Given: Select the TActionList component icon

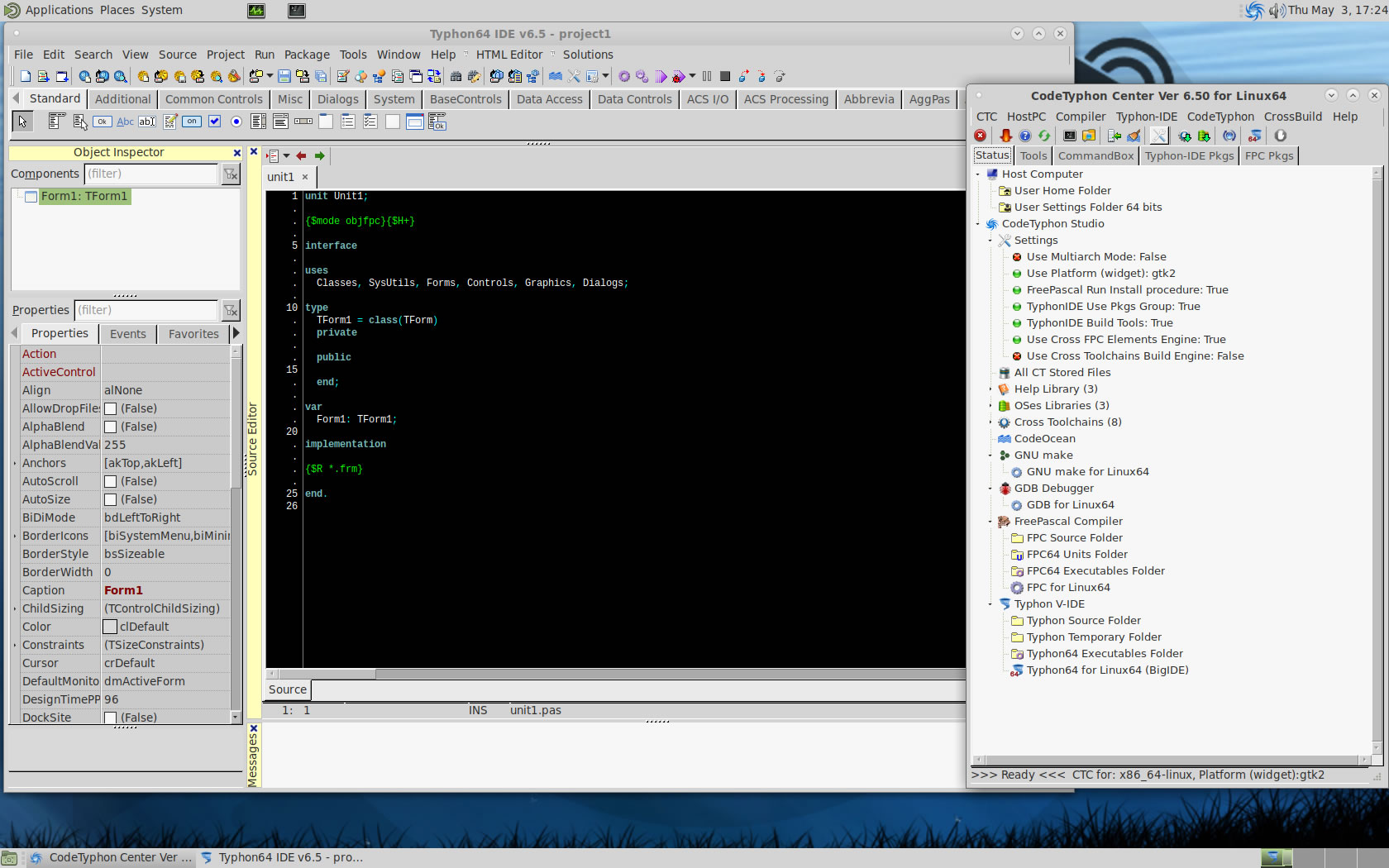Looking at the screenshot, I should coord(437,122).
